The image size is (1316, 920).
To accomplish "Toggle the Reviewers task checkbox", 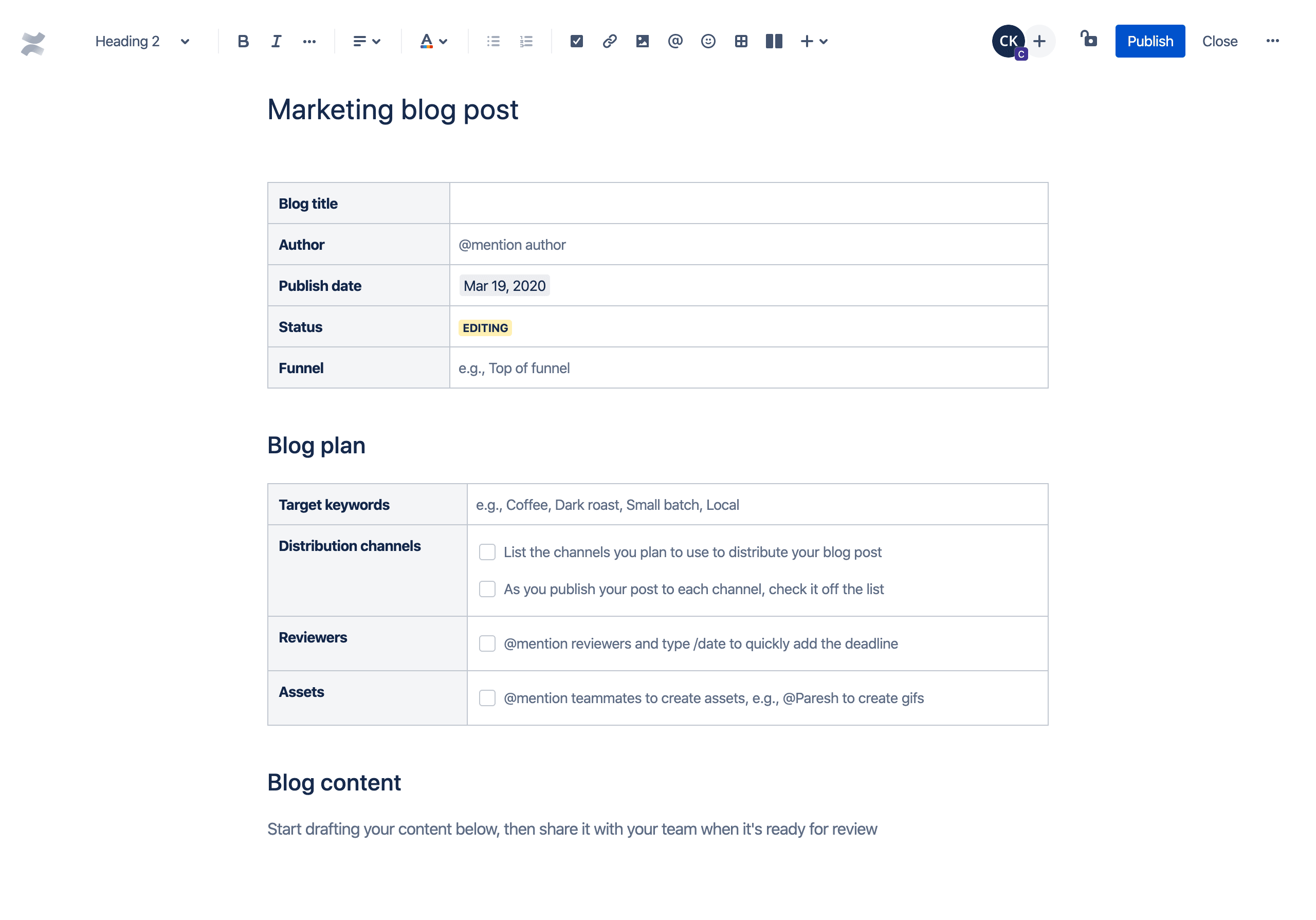I will [x=486, y=643].
